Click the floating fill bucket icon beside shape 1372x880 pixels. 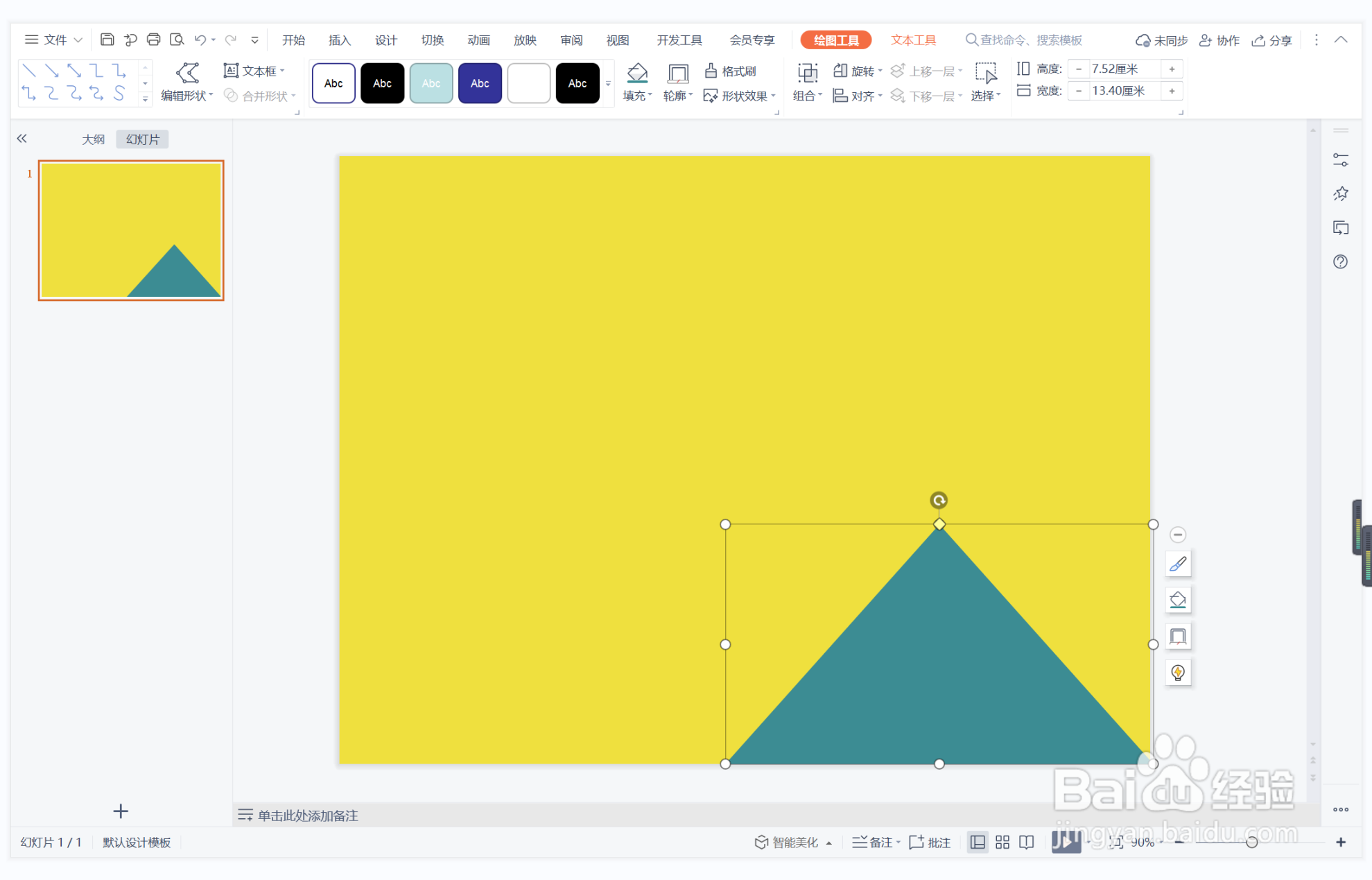(x=1177, y=600)
